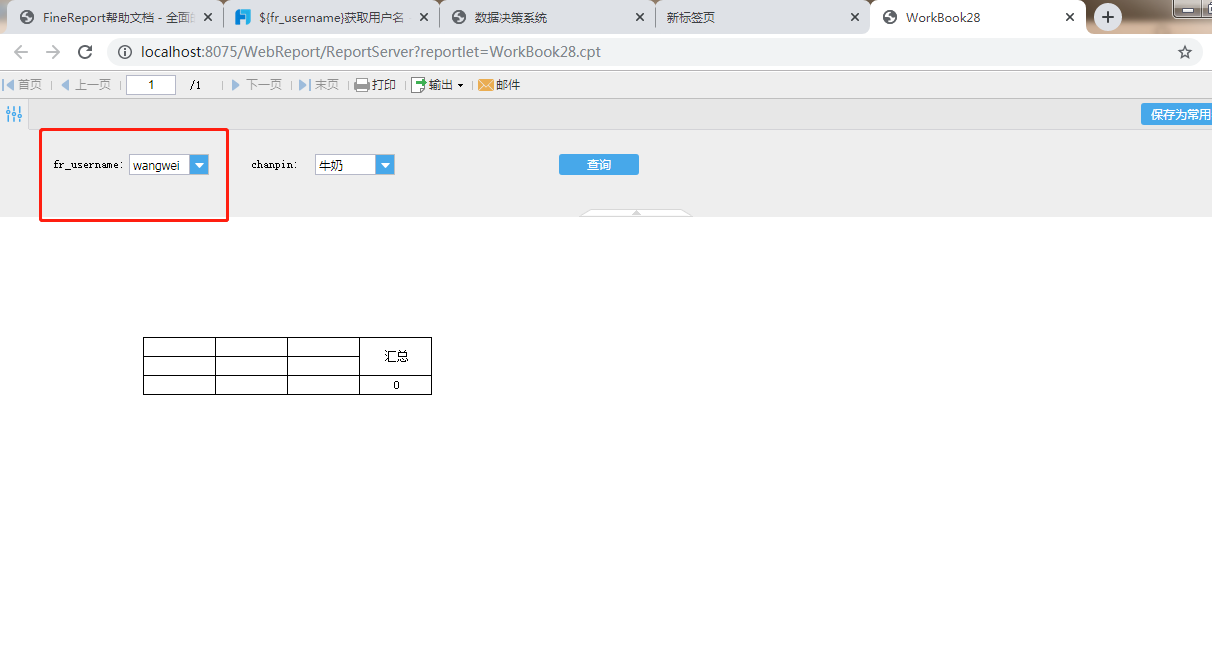Open the fr_username dropdown arrow

coord(199,165)
